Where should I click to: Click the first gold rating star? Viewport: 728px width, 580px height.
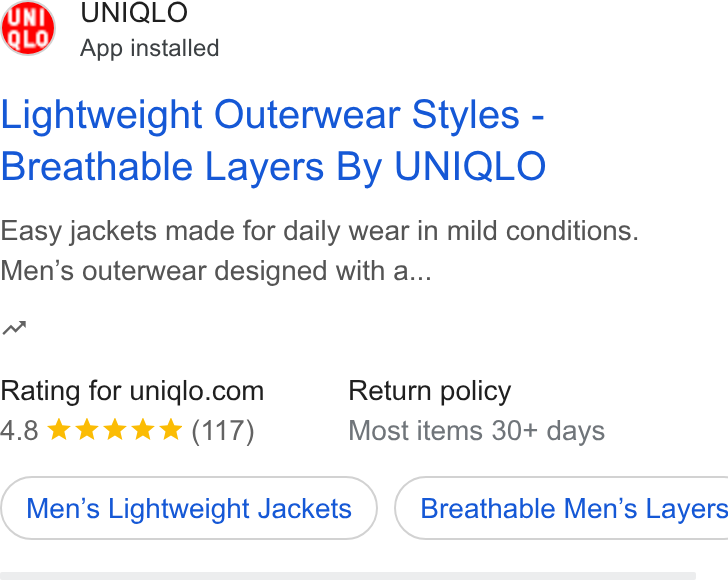(59, 429)
